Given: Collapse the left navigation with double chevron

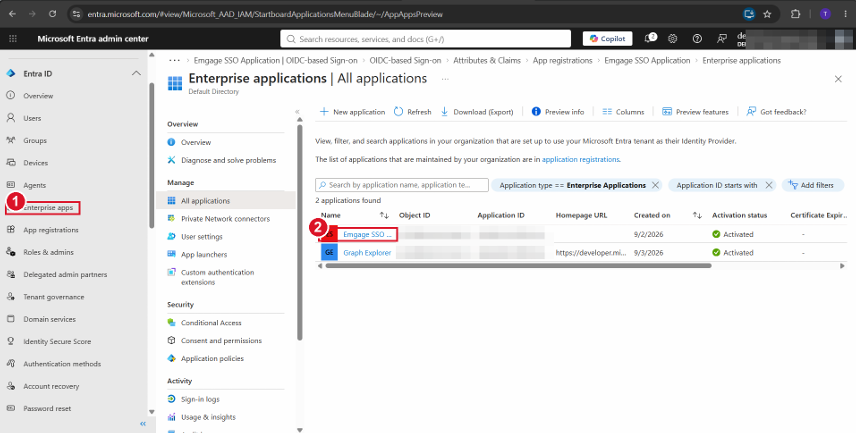Looking at the screenshot, I should (x=143, y=424).
